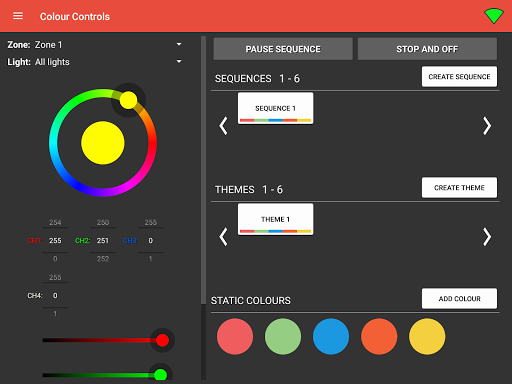This screenshot has width=512, height=384.
Task: Click the Pause Sequence button
Action: pos(283,49)
